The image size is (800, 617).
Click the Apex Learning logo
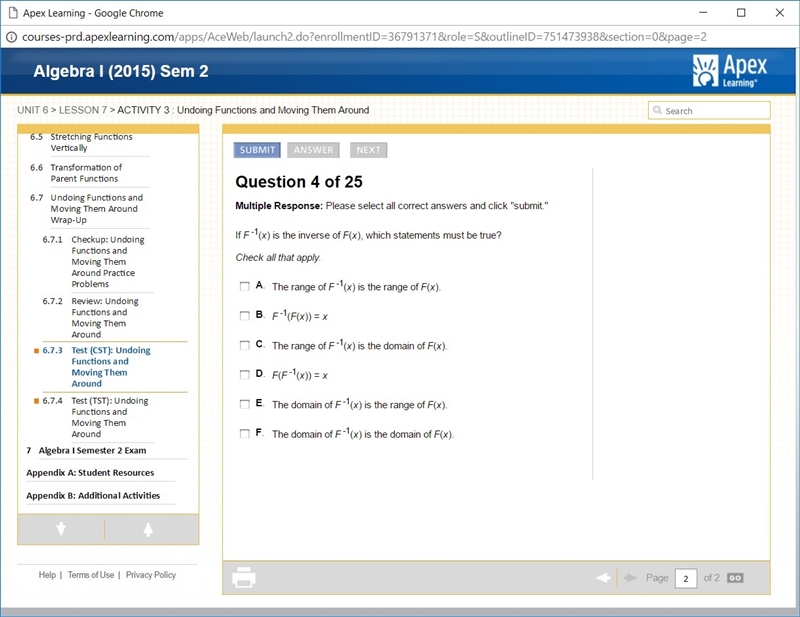[730, 71]
